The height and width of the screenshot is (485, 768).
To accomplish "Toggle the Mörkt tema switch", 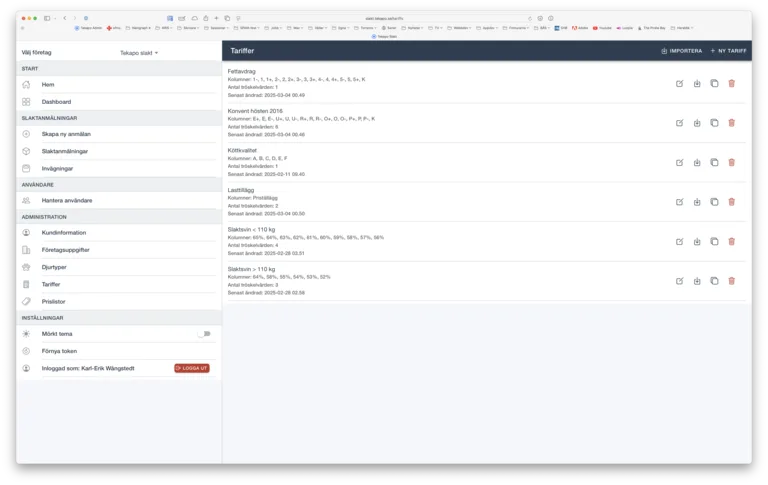I will (204, 334).
